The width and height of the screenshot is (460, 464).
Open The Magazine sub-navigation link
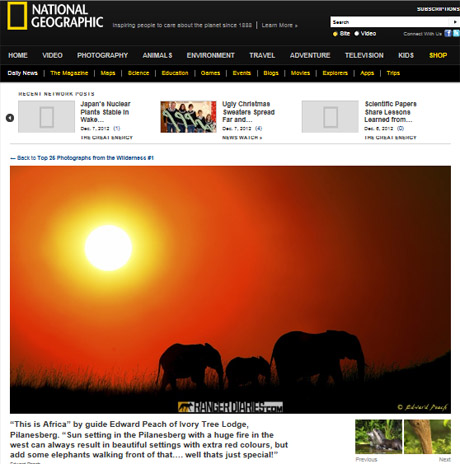69,73
